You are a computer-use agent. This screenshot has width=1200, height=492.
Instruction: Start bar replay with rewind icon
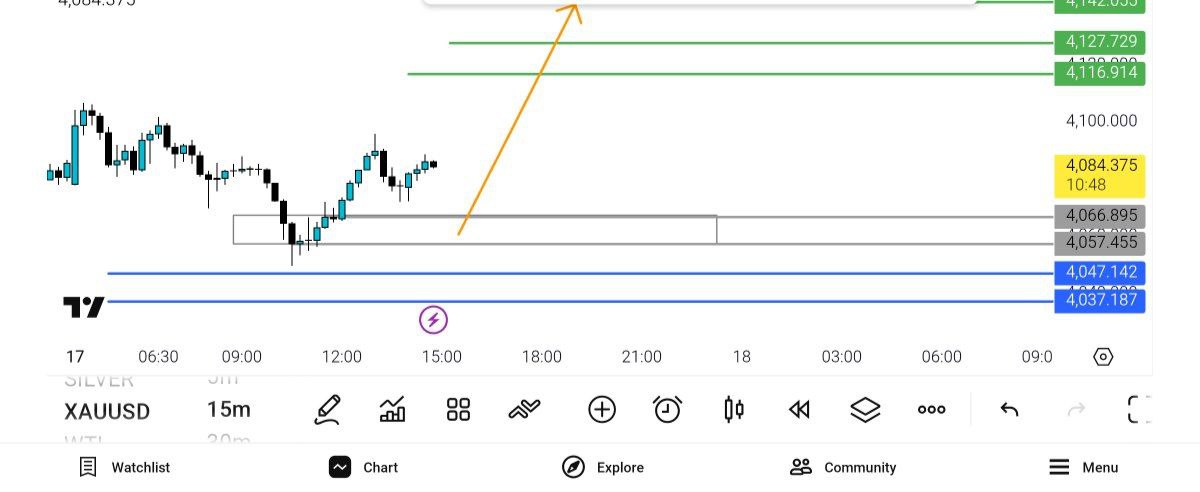(799, 409)
